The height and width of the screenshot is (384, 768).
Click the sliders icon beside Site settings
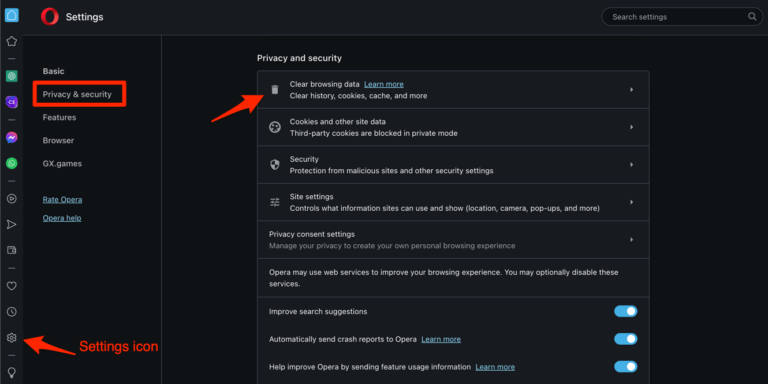click(x=275, y=202)
